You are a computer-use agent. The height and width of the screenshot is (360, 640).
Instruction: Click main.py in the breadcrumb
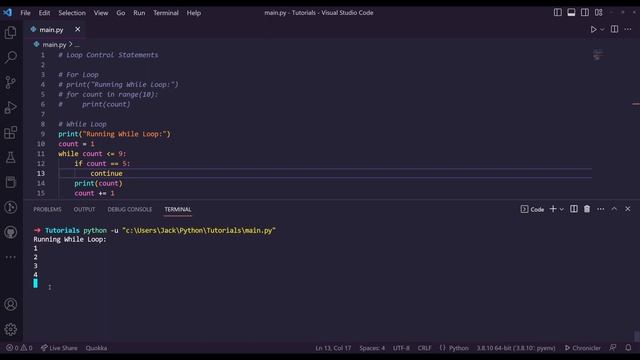click(x=54, y=44)
